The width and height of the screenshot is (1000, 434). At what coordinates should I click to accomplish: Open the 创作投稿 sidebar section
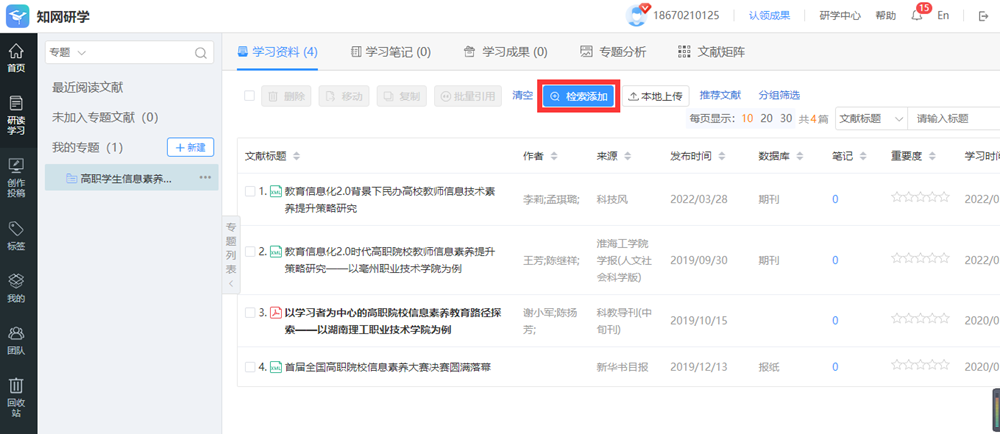pos(17,178)
